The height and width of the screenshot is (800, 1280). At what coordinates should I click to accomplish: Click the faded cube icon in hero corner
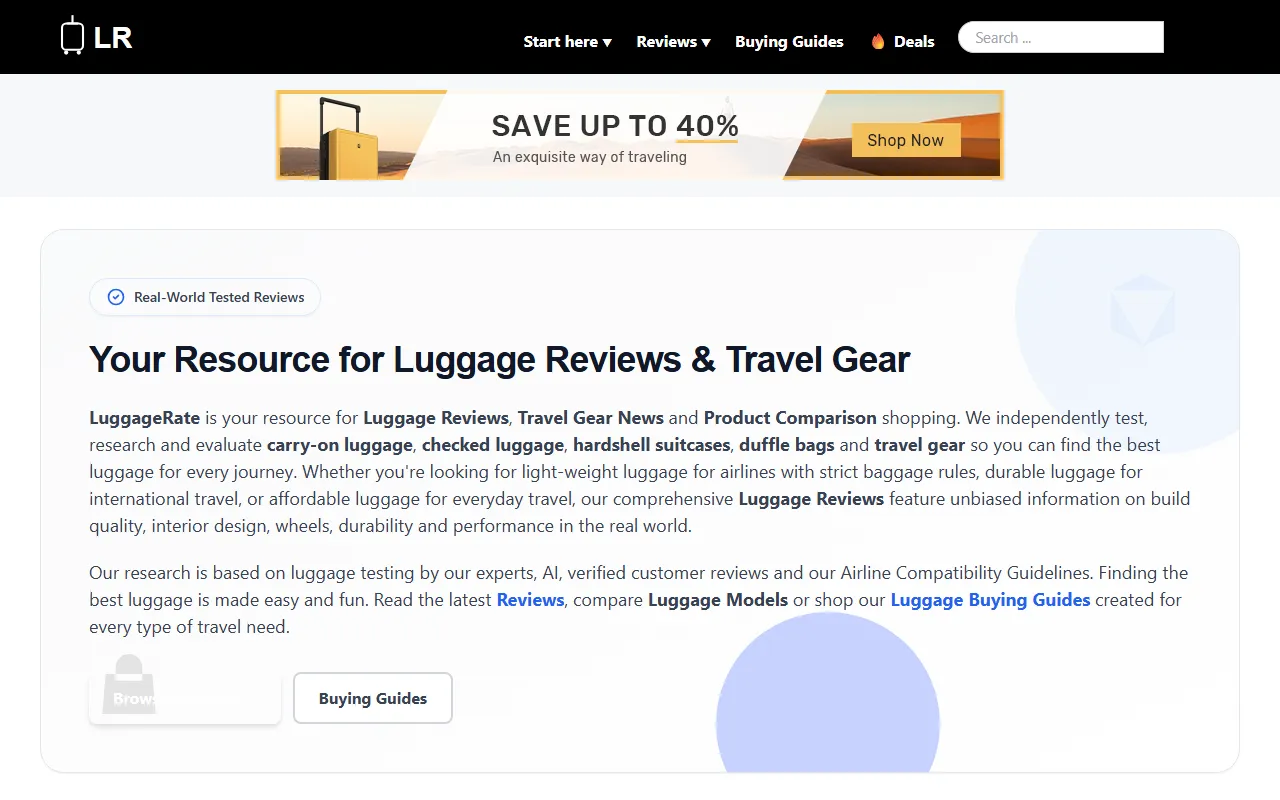[1142, 309]
